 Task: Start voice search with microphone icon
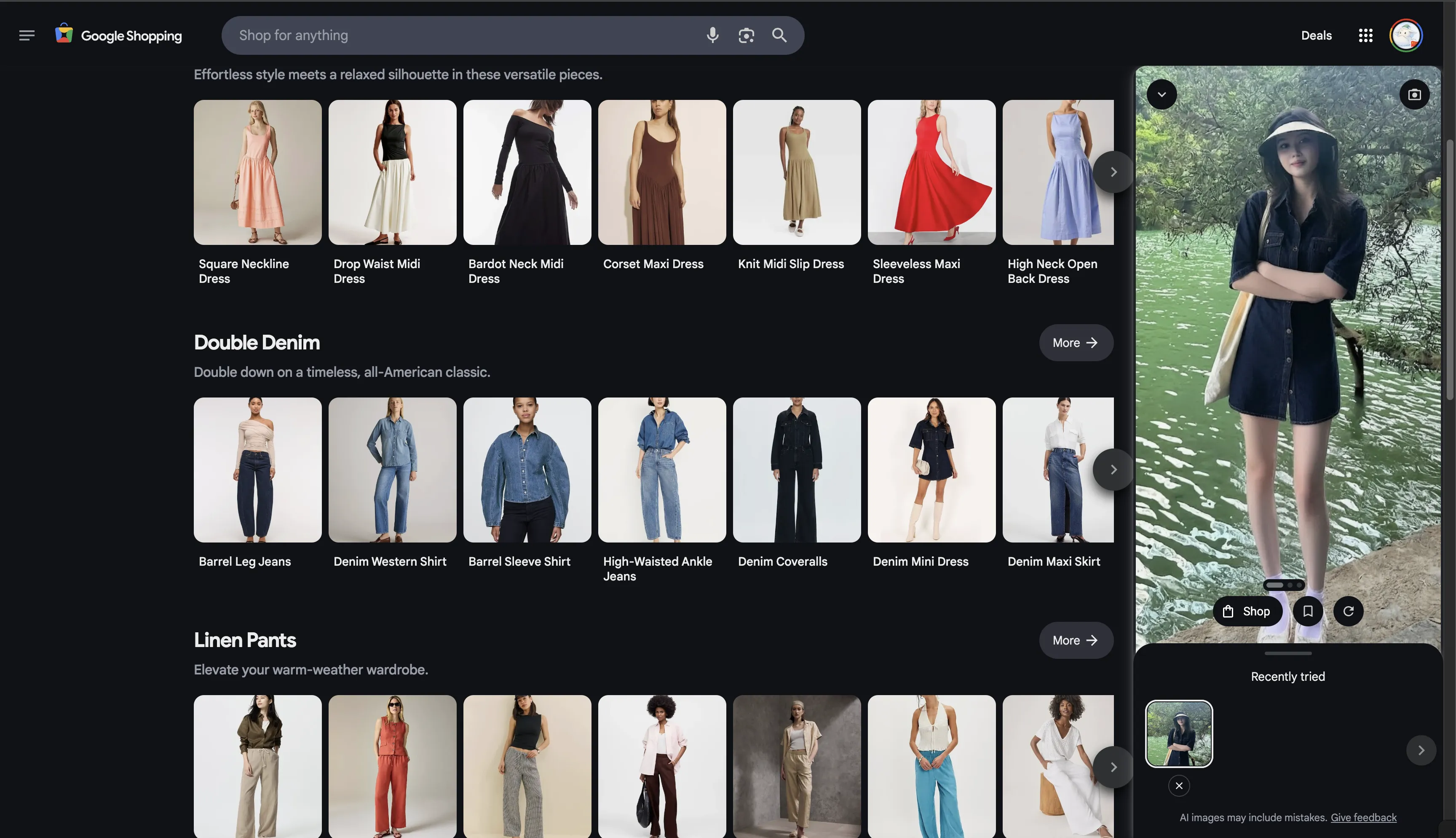712,35
